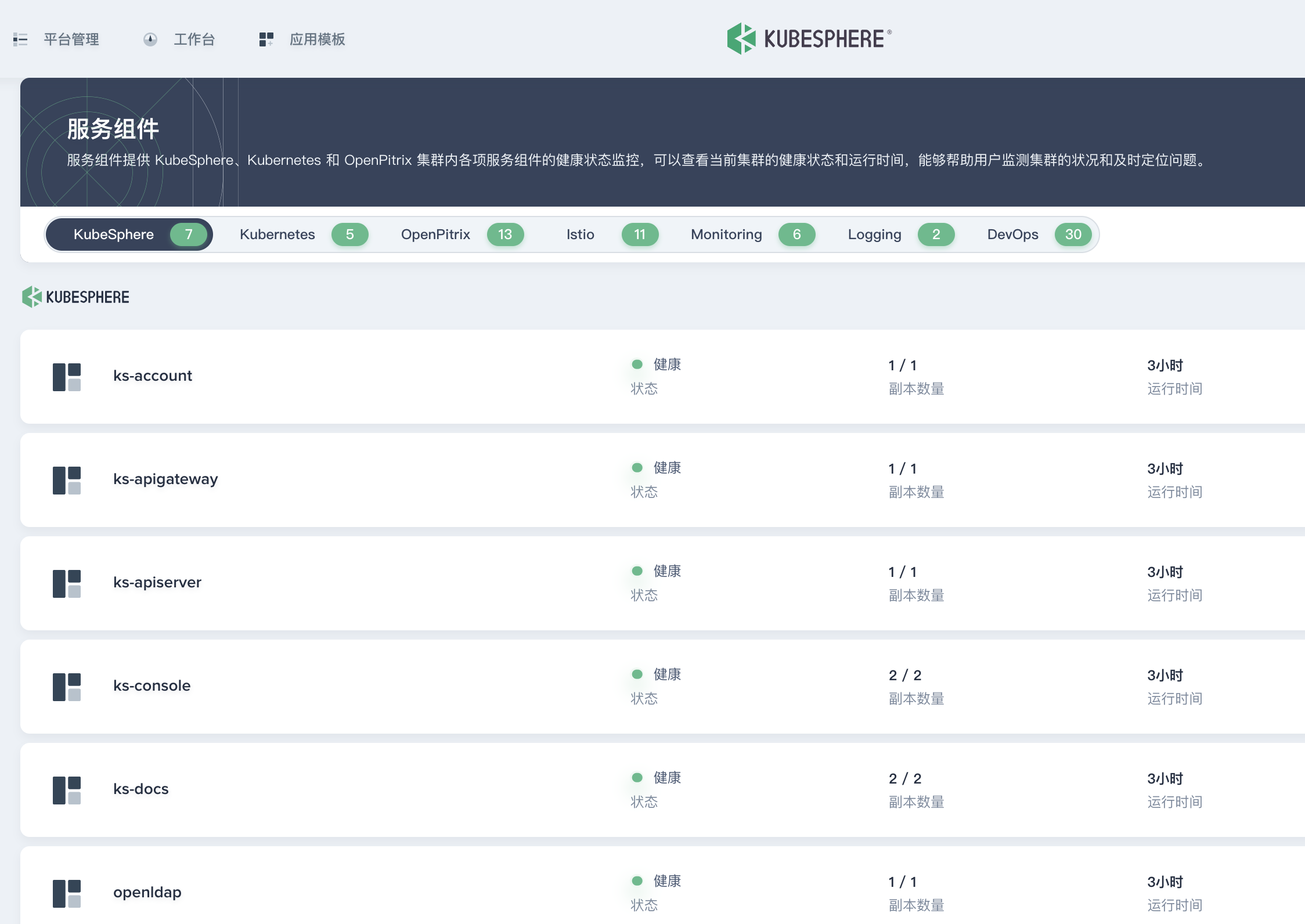Click replica count 2 / 2 of ks-console
Screen dimensions: 1305x924
tap(905, 676)
